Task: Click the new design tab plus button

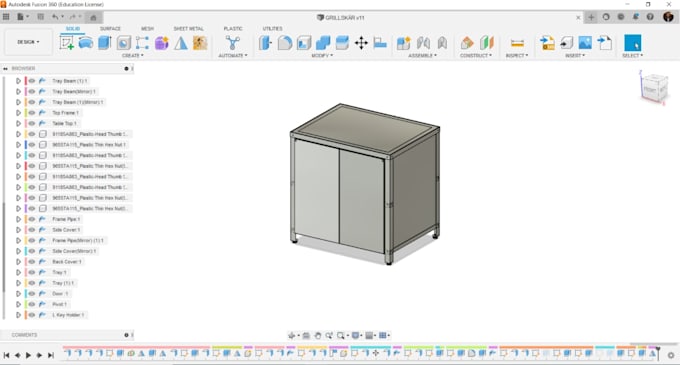Action: [x=591, y=17]
